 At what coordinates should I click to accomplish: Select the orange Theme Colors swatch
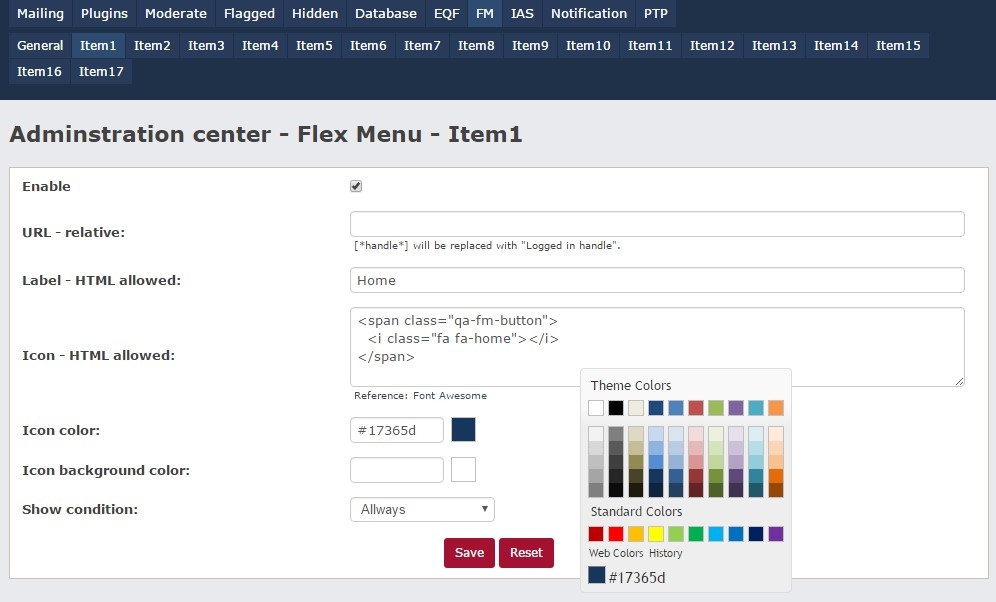tap(776, 408)
